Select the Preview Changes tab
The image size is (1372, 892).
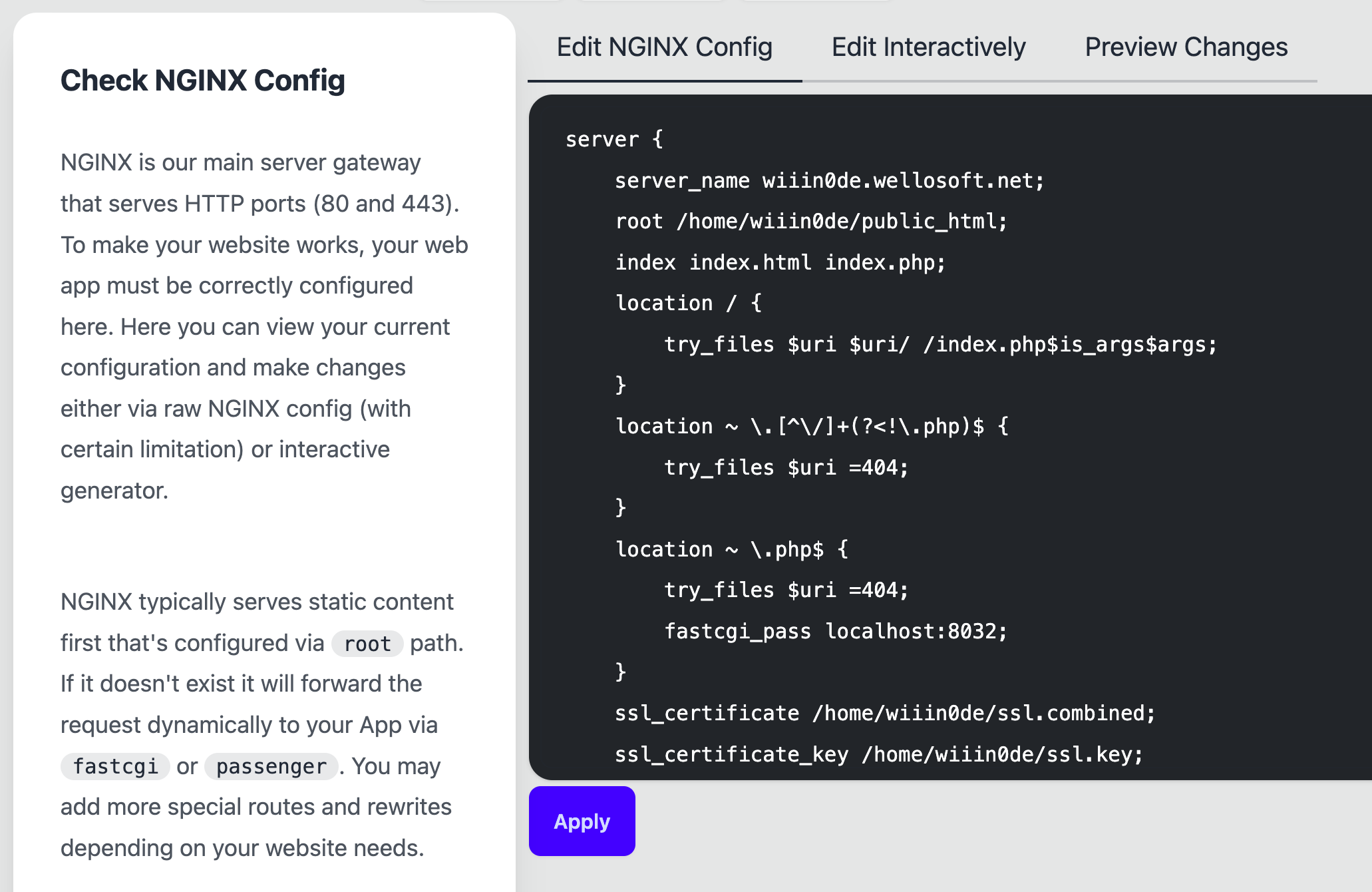coord(1186,47)
